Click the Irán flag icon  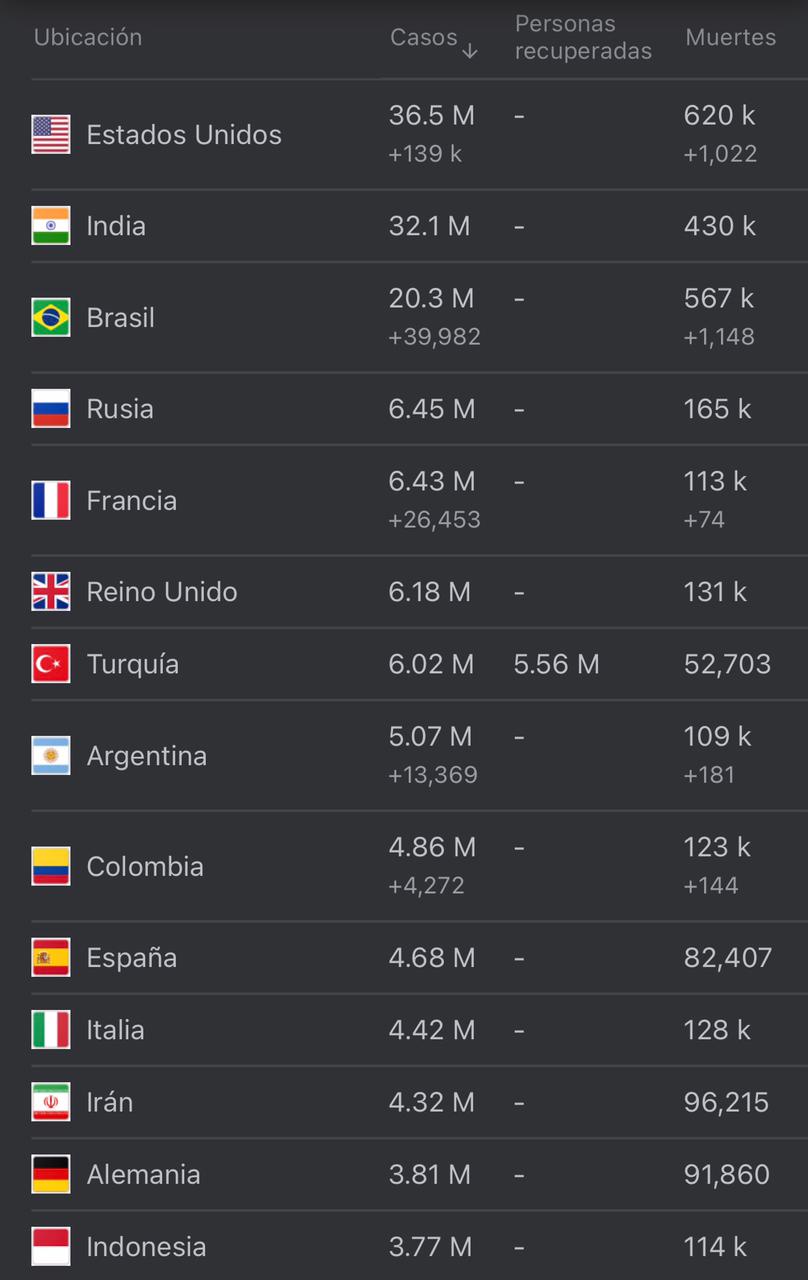point(51,1101)
